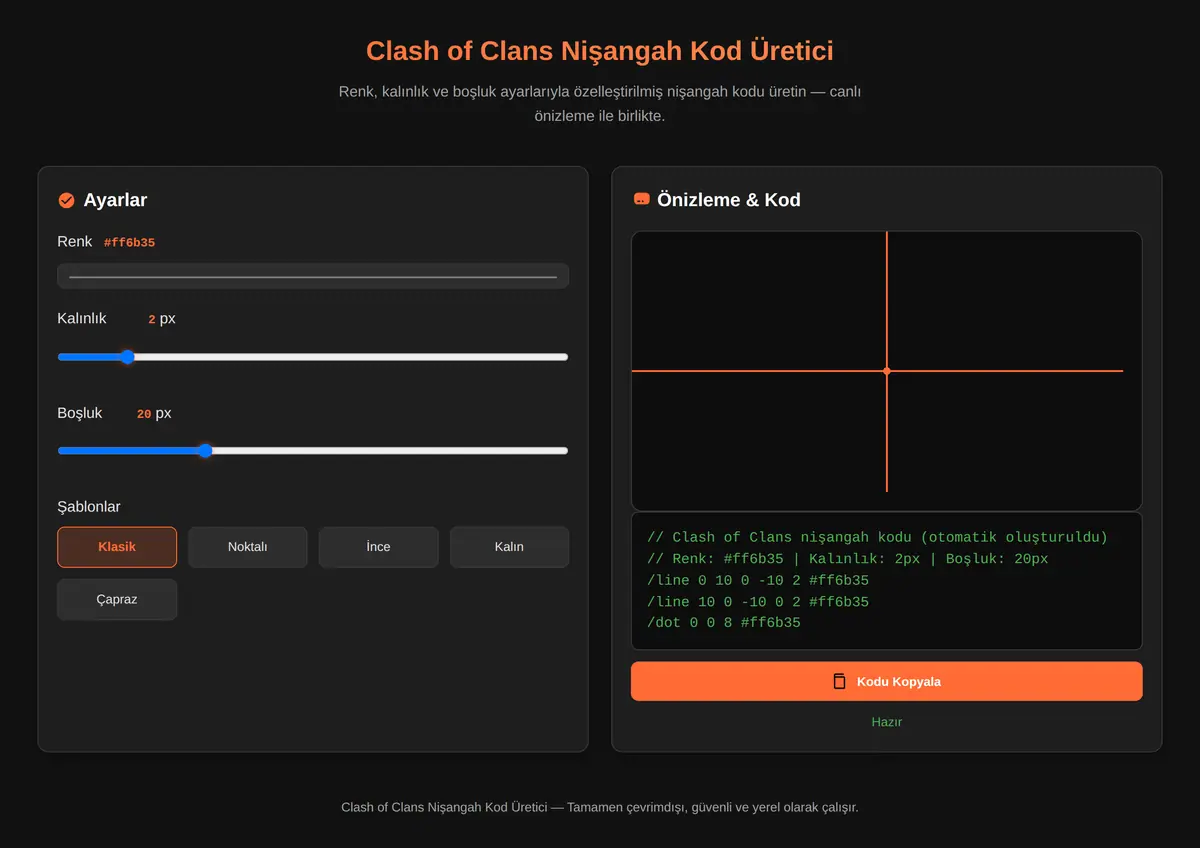Click the clipboard icon on Kodu Kopyala
The width and height of the screenshot is (1200, 848).
tap(840, 681)
